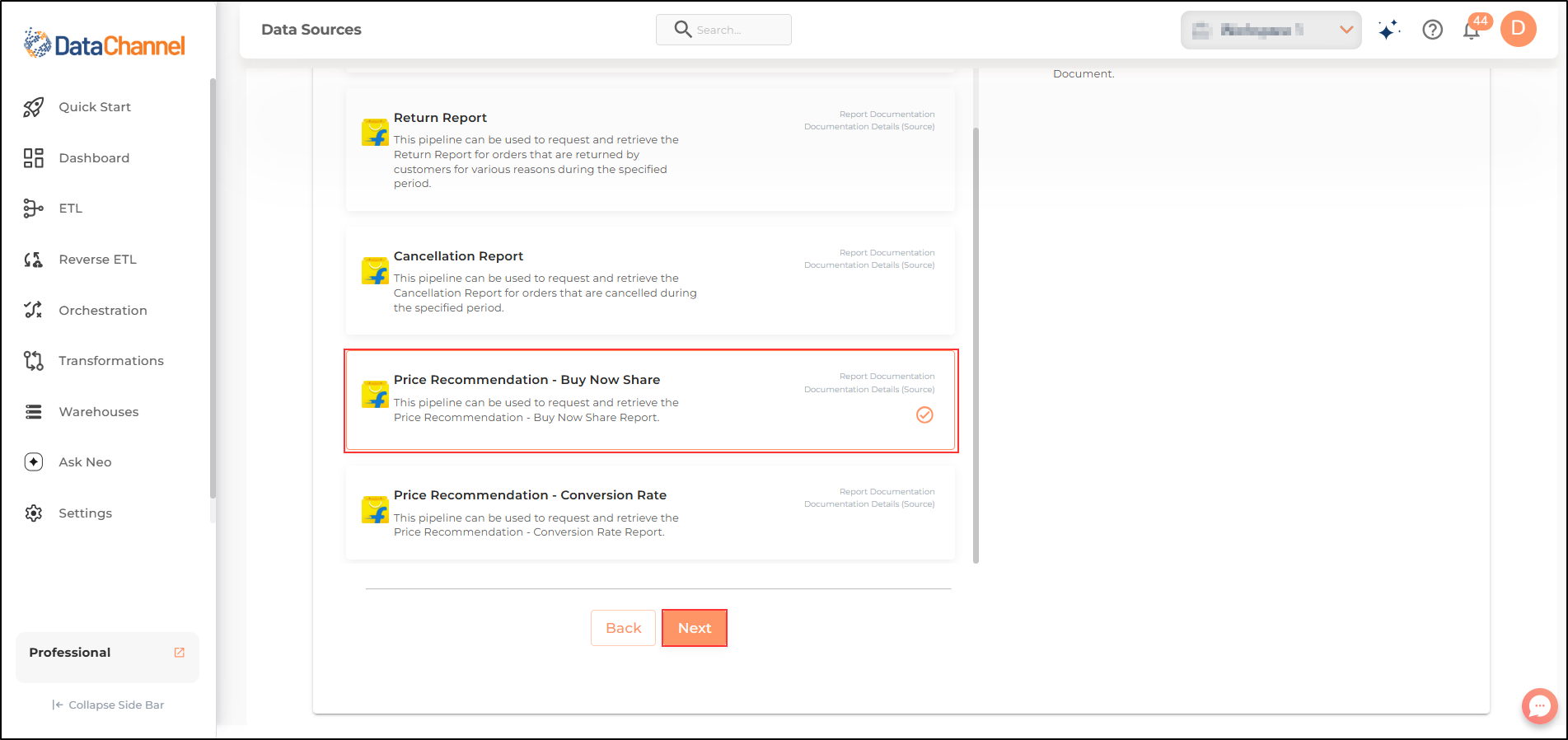The width and height of the screenshot is (1568, 740).
Task: Open Cancellation Report's Report Documentation link
Action: point(887,253)
